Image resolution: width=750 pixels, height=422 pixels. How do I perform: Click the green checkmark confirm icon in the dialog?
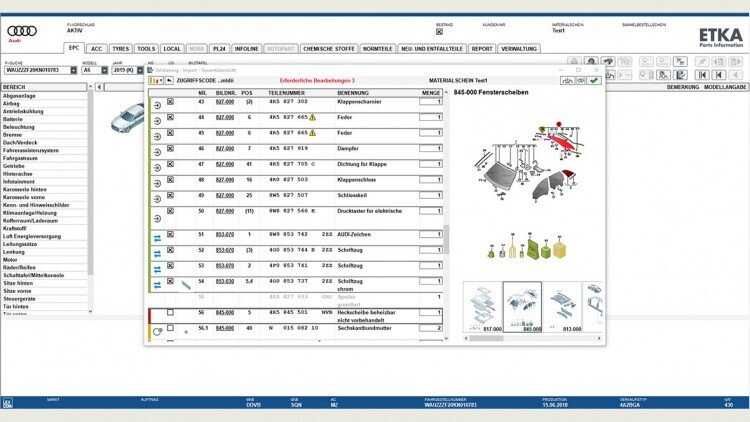tap(594, 80)
